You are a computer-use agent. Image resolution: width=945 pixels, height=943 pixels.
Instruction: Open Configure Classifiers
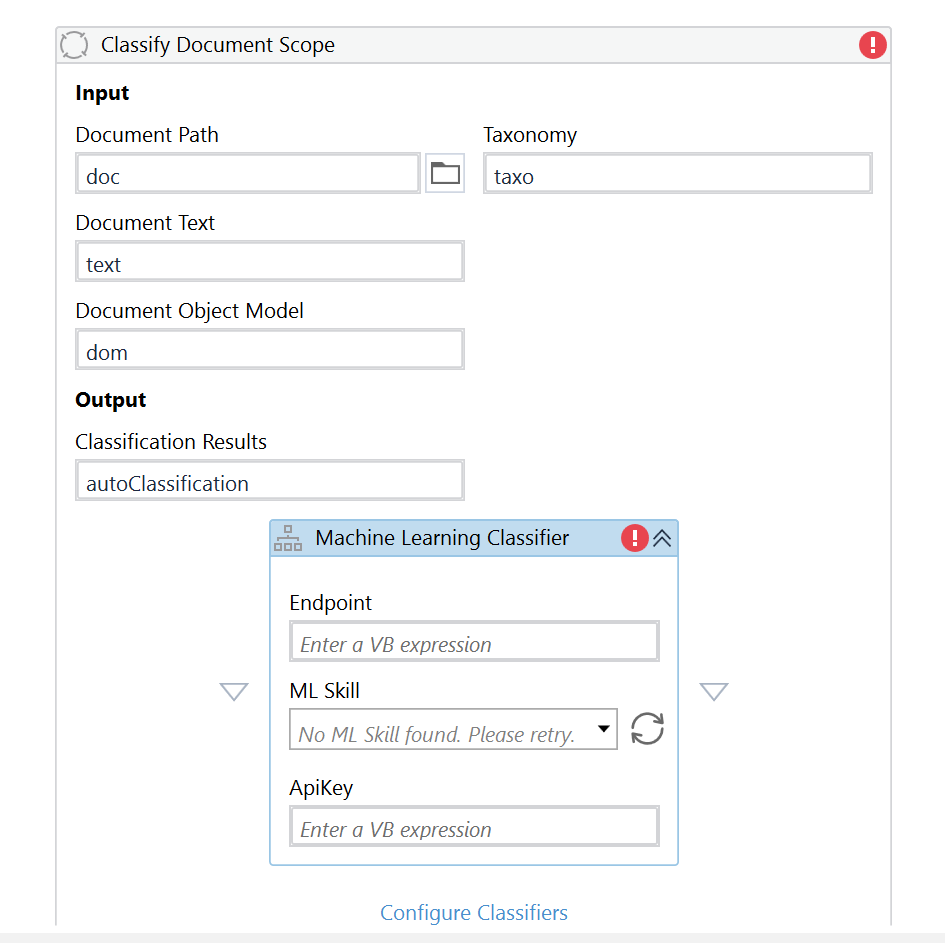pyautogui.click(x=473, y=912)
